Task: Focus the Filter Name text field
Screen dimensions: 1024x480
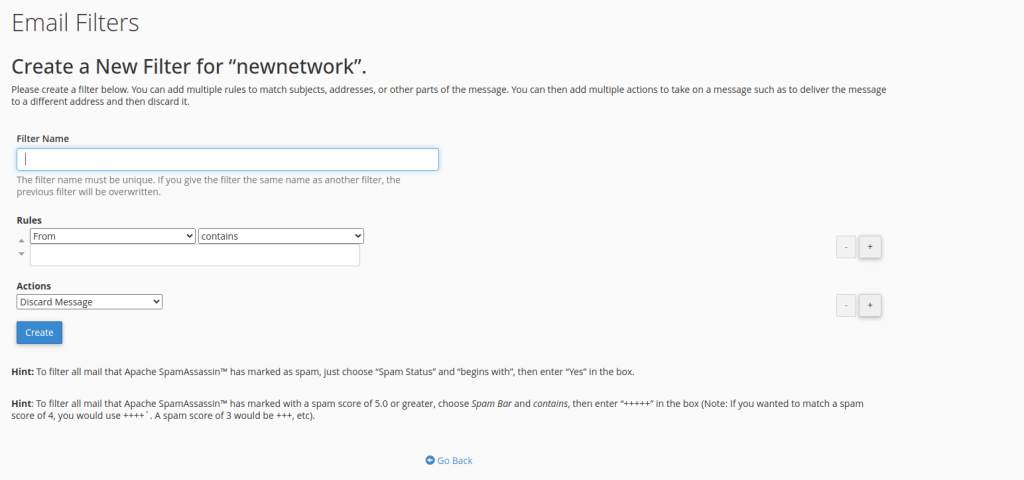Action: click(227, 159)
